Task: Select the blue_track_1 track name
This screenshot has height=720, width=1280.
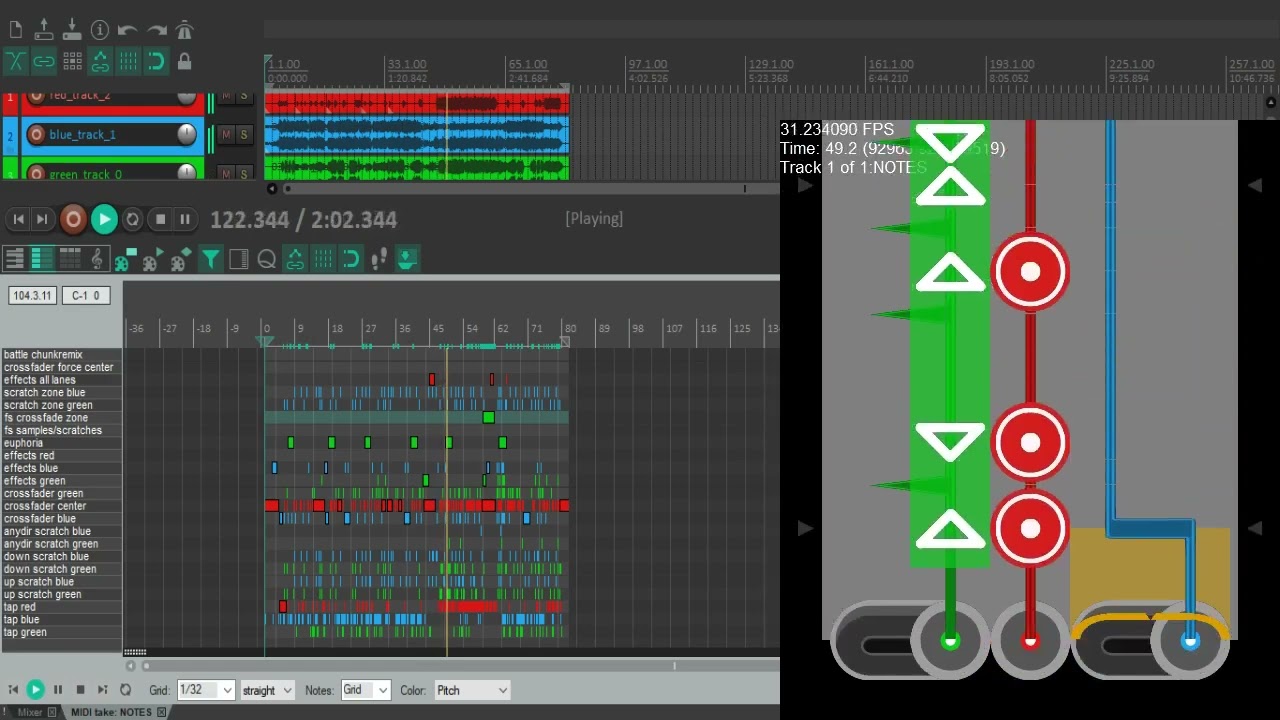Action: pyautogui.click(x=83, y=134)
